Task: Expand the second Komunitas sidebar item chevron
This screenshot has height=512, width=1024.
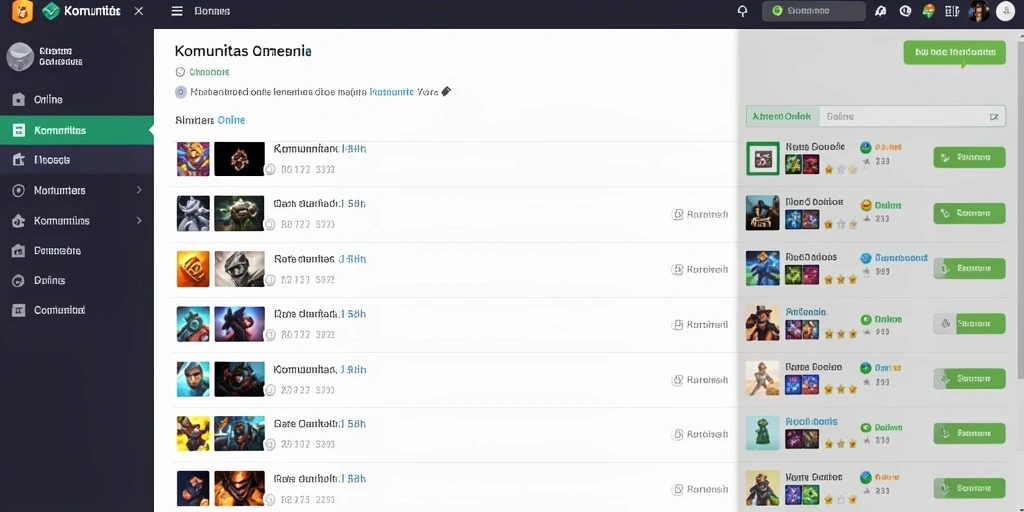Action: point(139,221)
